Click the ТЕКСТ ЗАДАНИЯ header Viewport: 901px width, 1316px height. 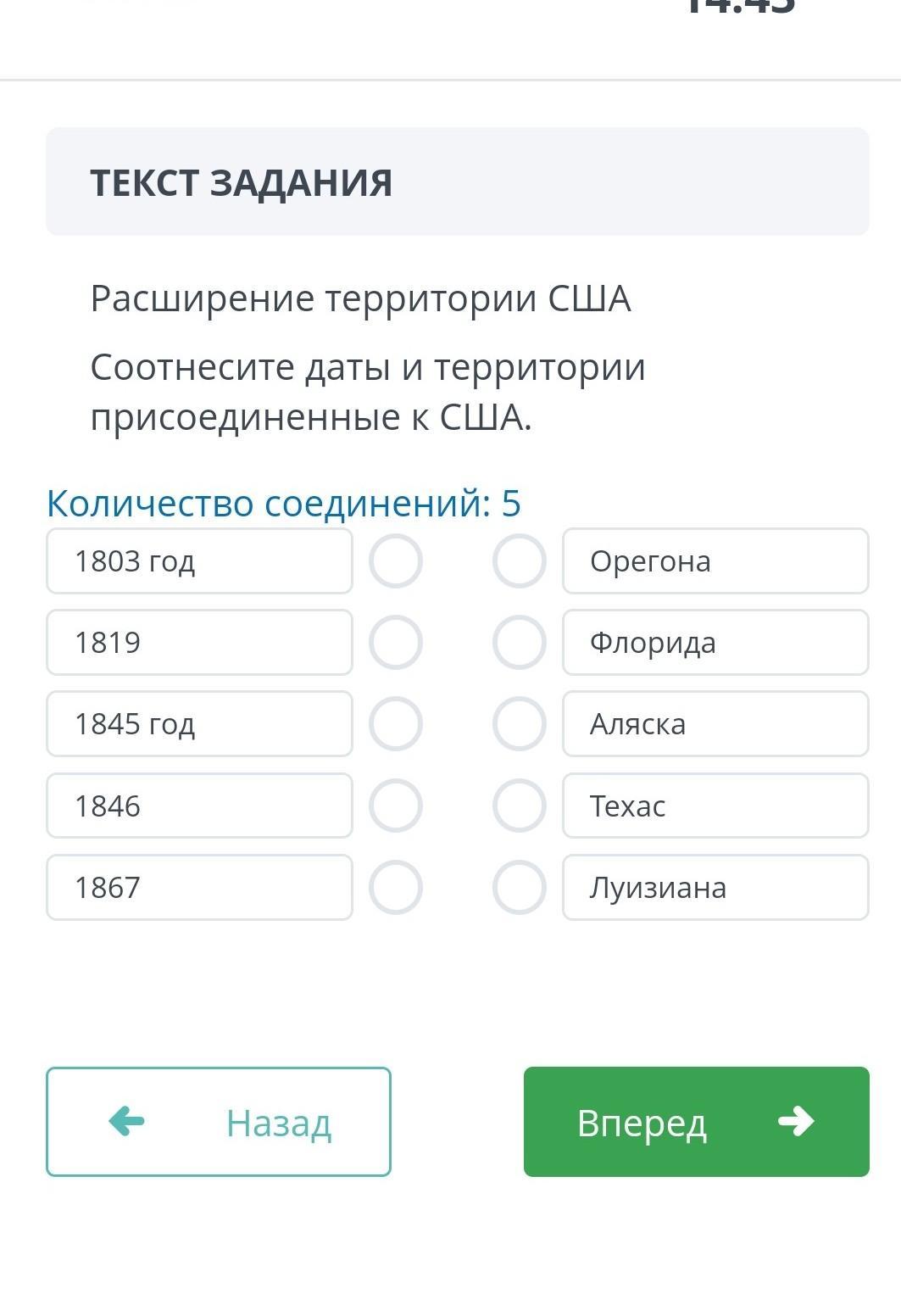241,182
